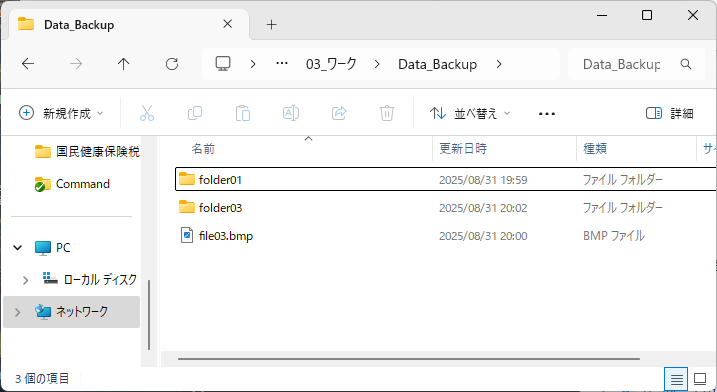Switch to details list view layout
This screenshot has height=392, width=717.
(677, 379)
